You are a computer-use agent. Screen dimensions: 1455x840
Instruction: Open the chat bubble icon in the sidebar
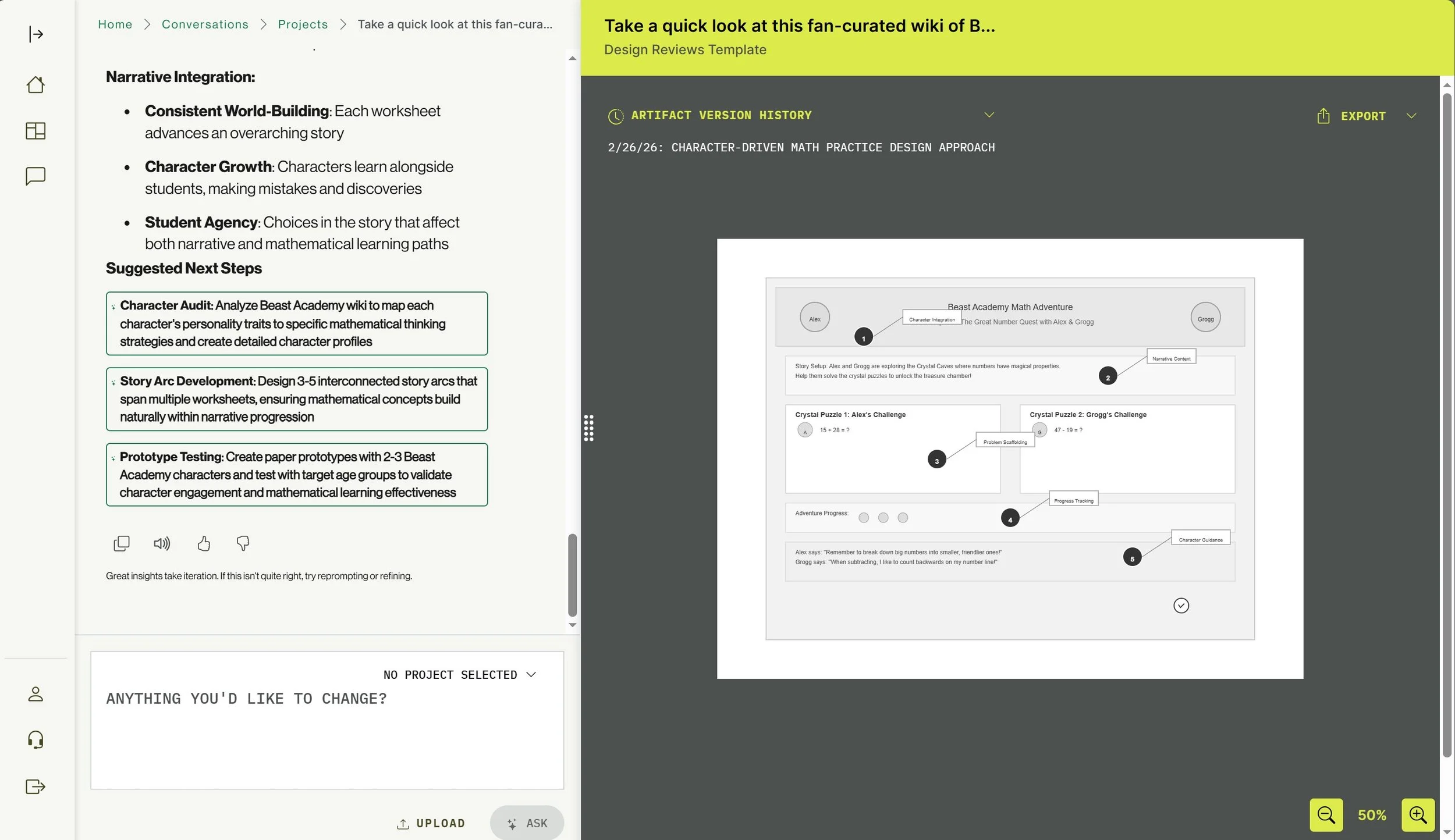[36, 176]
